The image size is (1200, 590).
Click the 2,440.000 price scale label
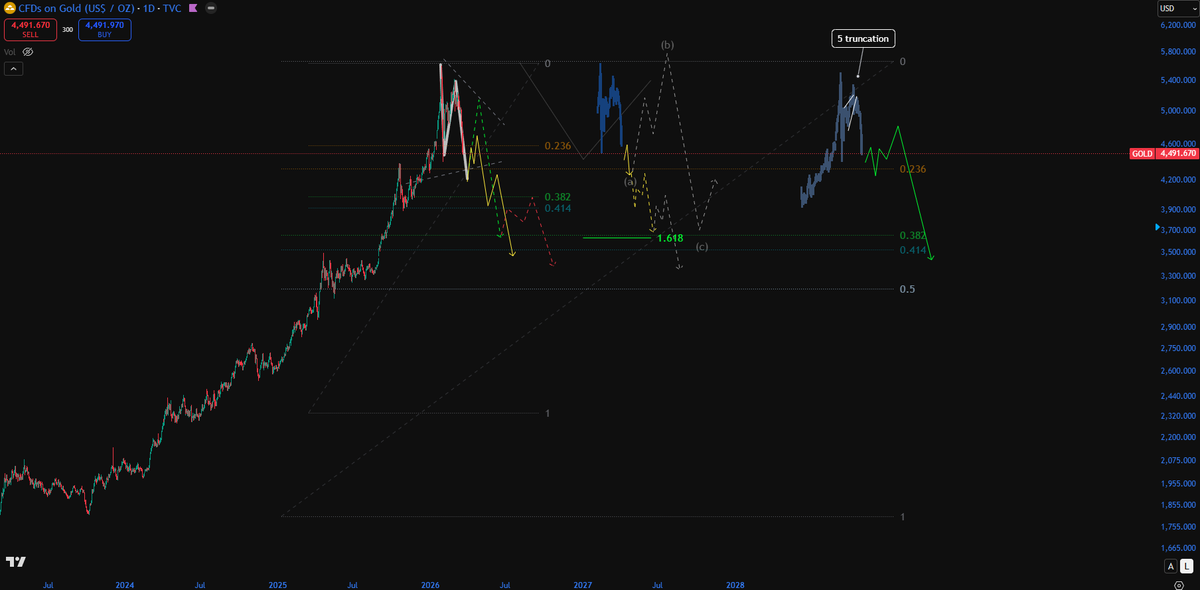tap(1178, 397)
